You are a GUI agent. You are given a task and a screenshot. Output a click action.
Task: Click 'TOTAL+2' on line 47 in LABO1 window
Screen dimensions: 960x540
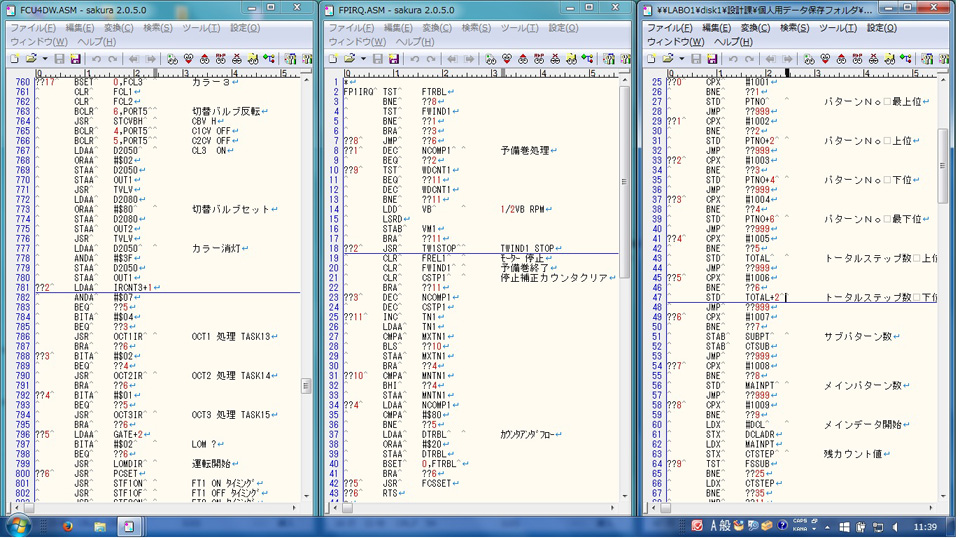point(762,298)
